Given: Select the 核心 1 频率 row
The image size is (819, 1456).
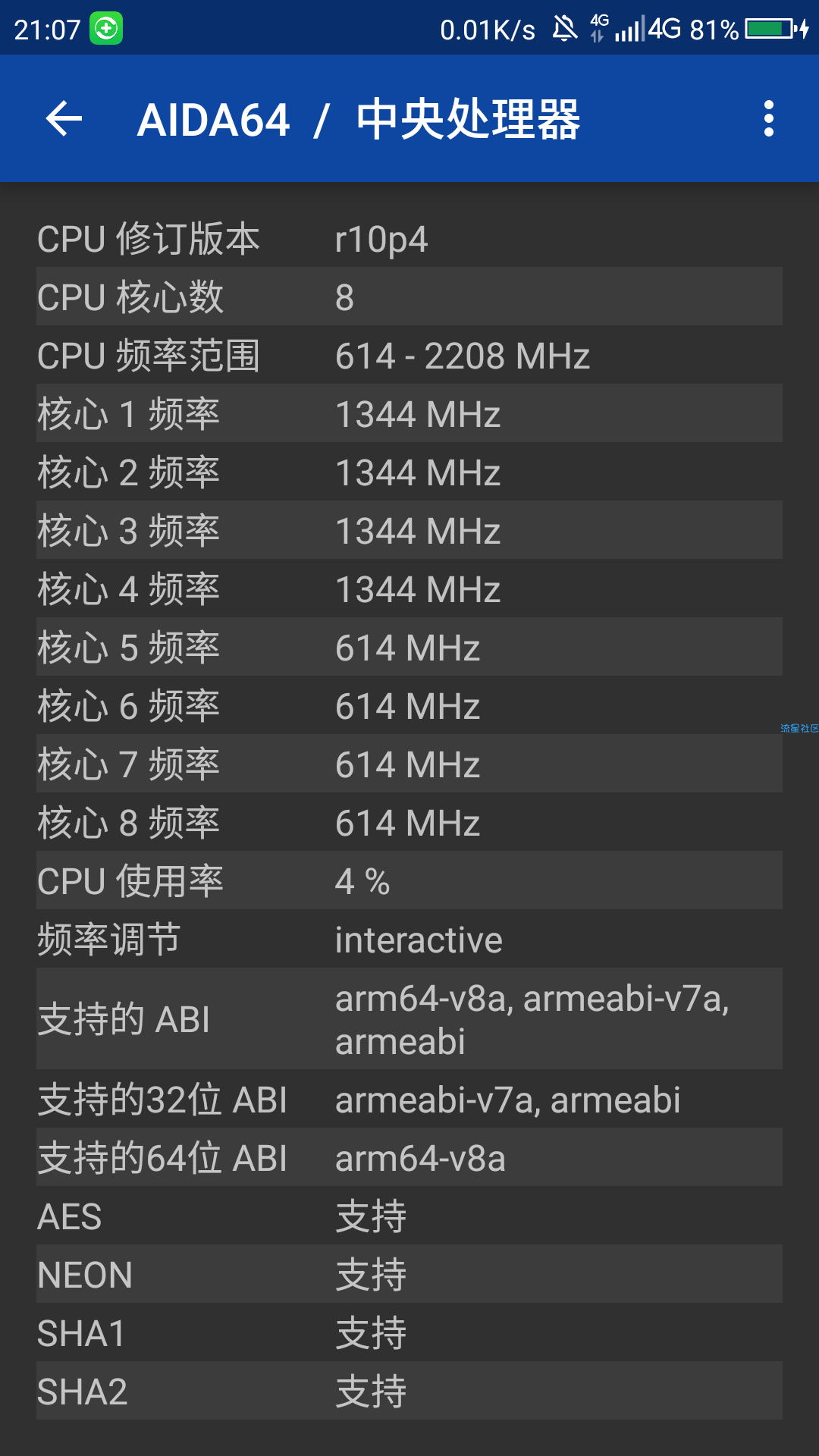Looking at the screenshot, I should (x=409, y=413).
